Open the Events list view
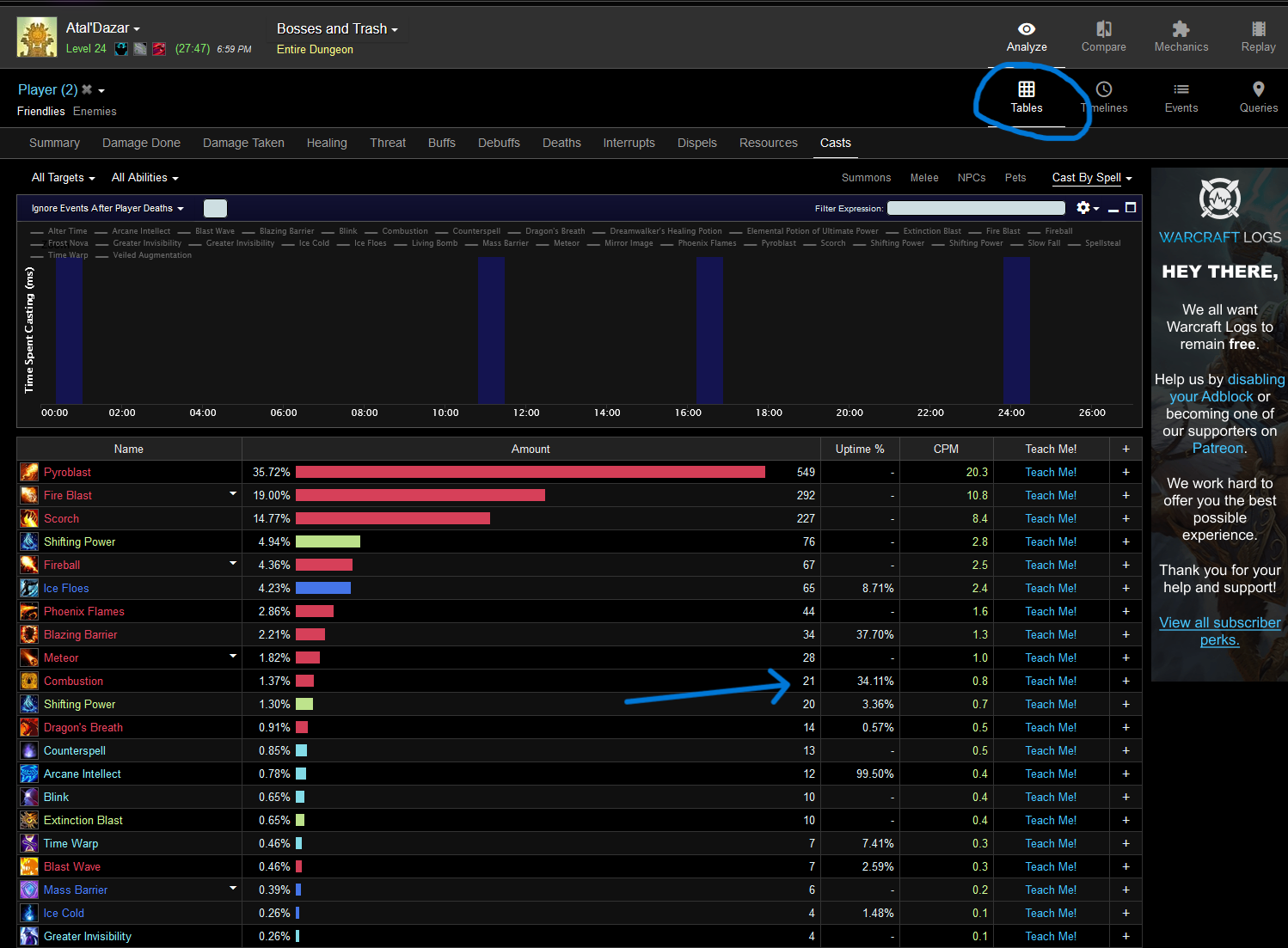The width and height of the screenshot is (1288, 948). click(1181, 97)
